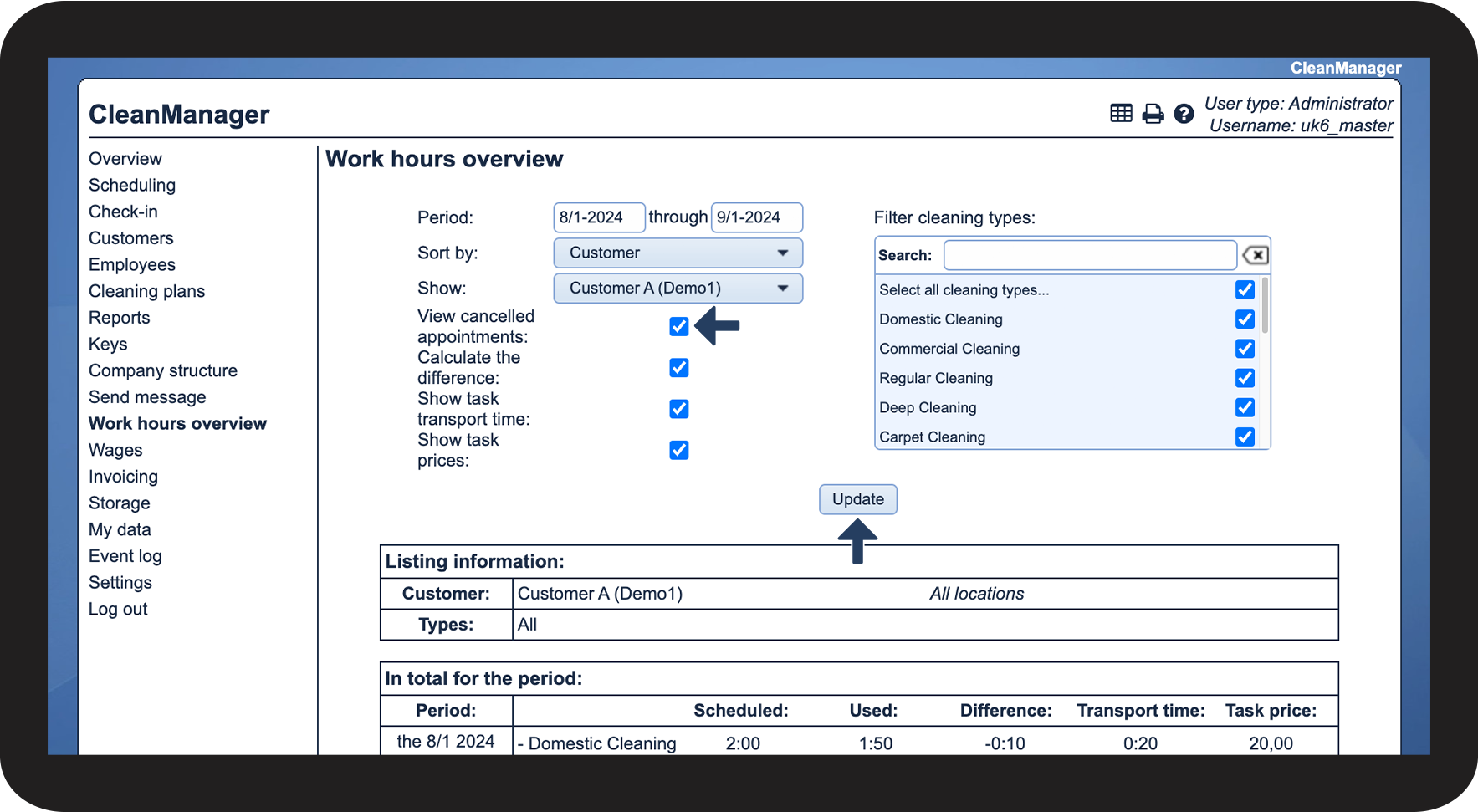Uncheck View cancelled appointments checkbox
1478x812 pixels.
[x=679, y=326]
